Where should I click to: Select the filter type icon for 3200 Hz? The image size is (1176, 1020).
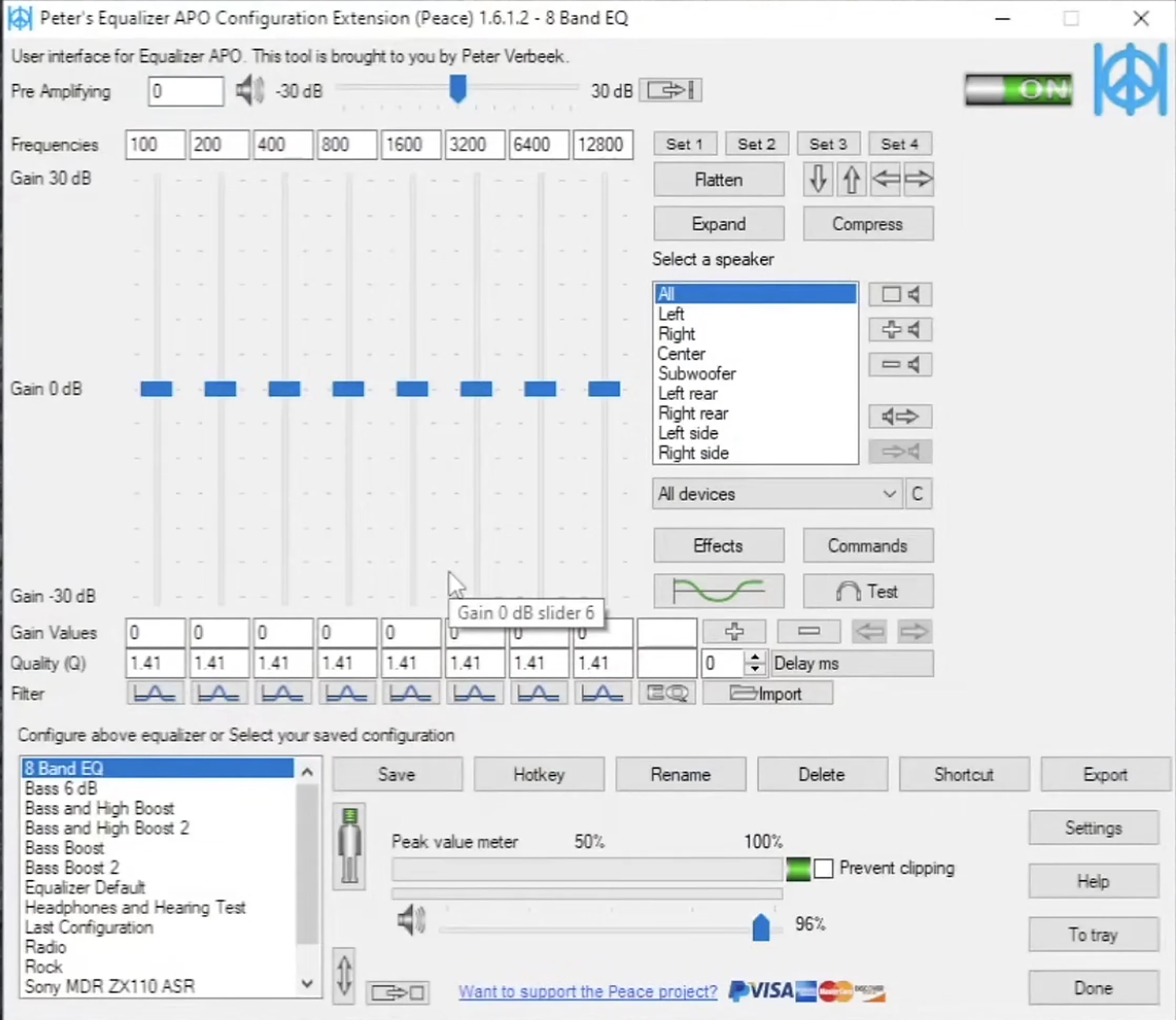click(x=475, y=693)
